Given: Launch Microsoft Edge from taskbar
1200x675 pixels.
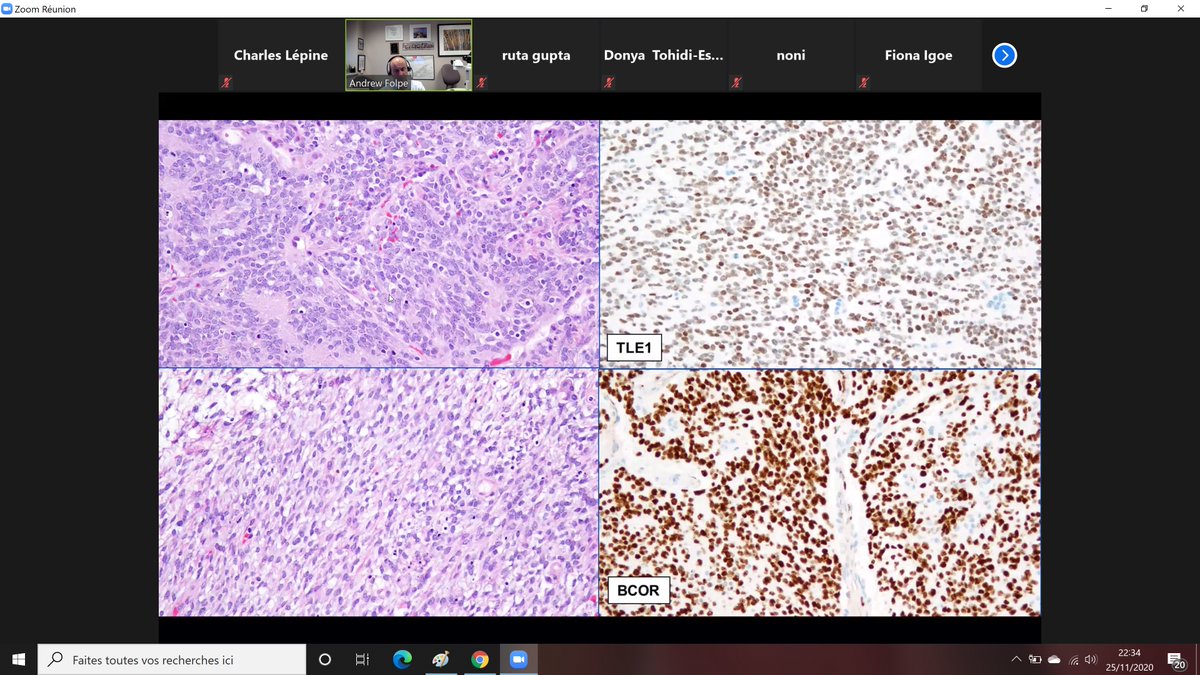Looking at the screenshot, I should click(x=402, y=659).
